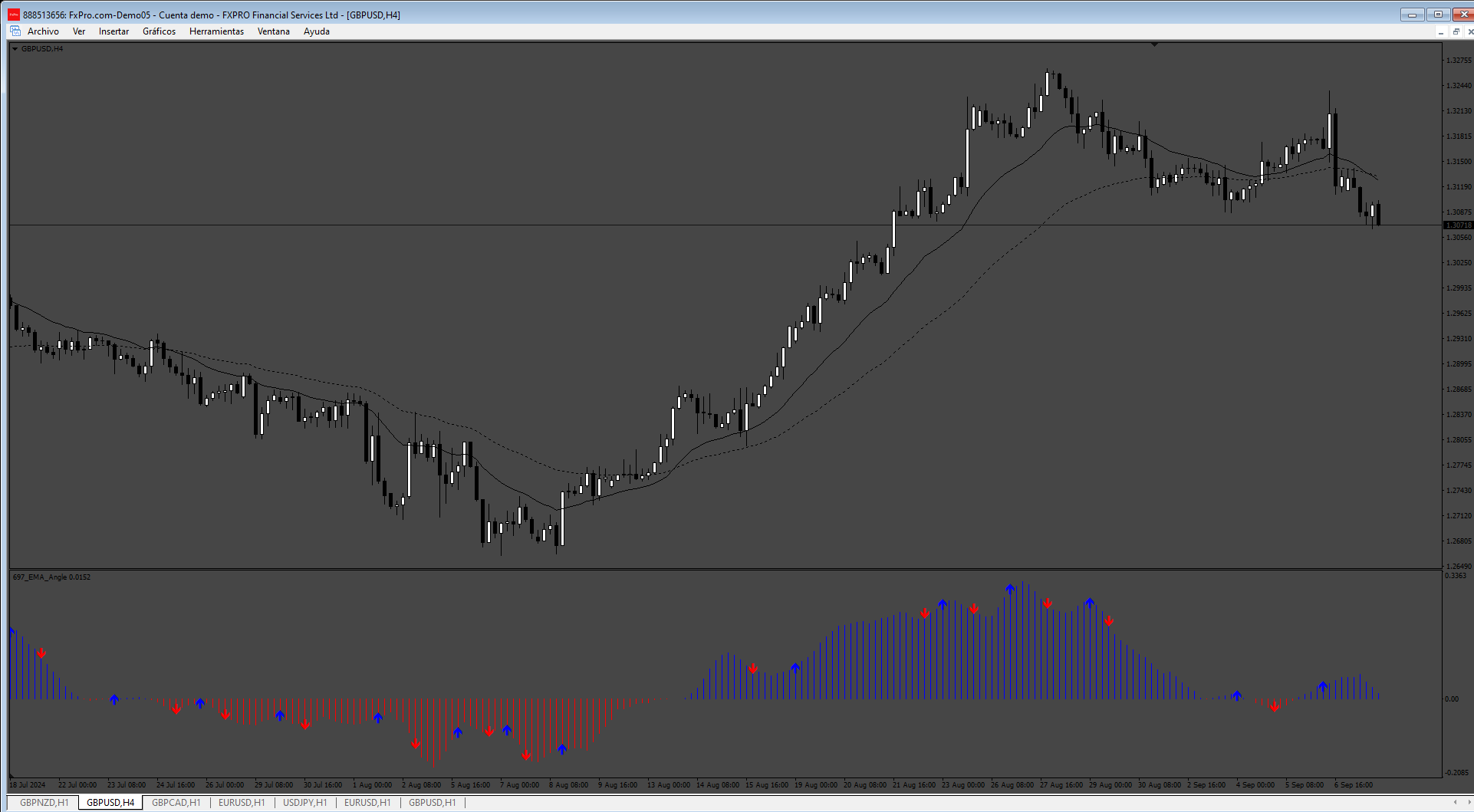
Task: Open the Archivo menu
Action: [43, 31]
